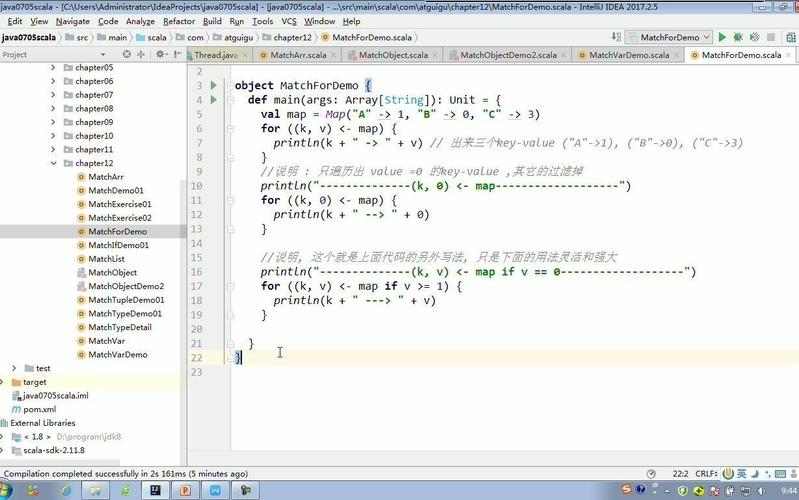Click gutter run arrow beside def main

(x=213, y=100)
